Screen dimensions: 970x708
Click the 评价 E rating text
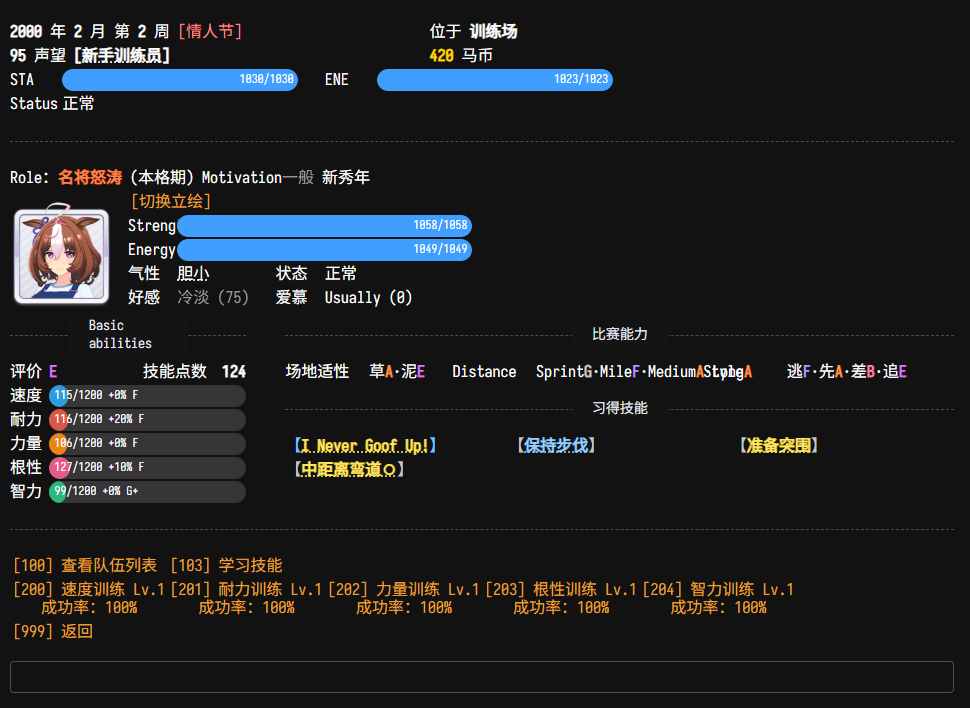[34, 371]
